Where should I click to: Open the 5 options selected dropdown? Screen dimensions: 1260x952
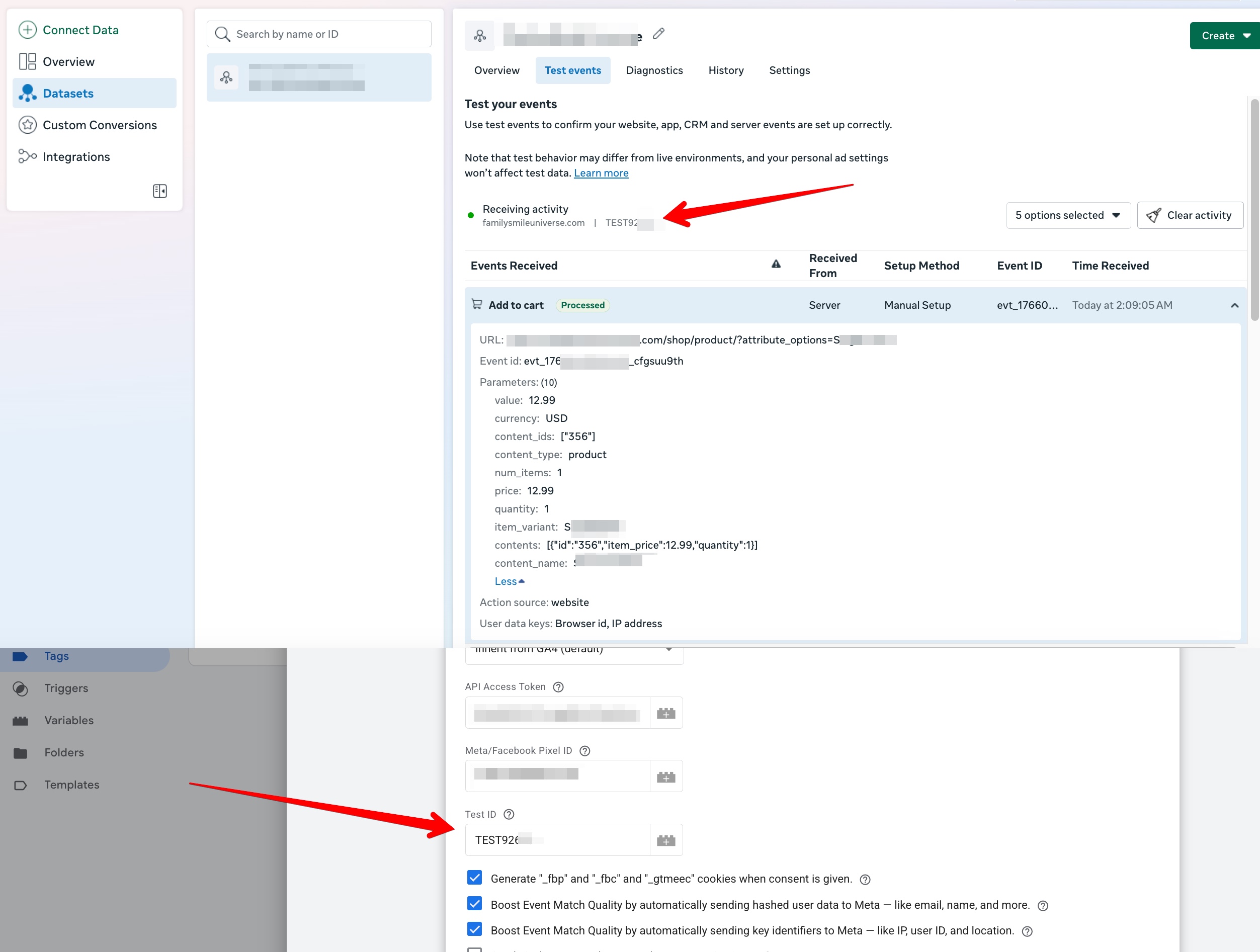pos(1067,215)
